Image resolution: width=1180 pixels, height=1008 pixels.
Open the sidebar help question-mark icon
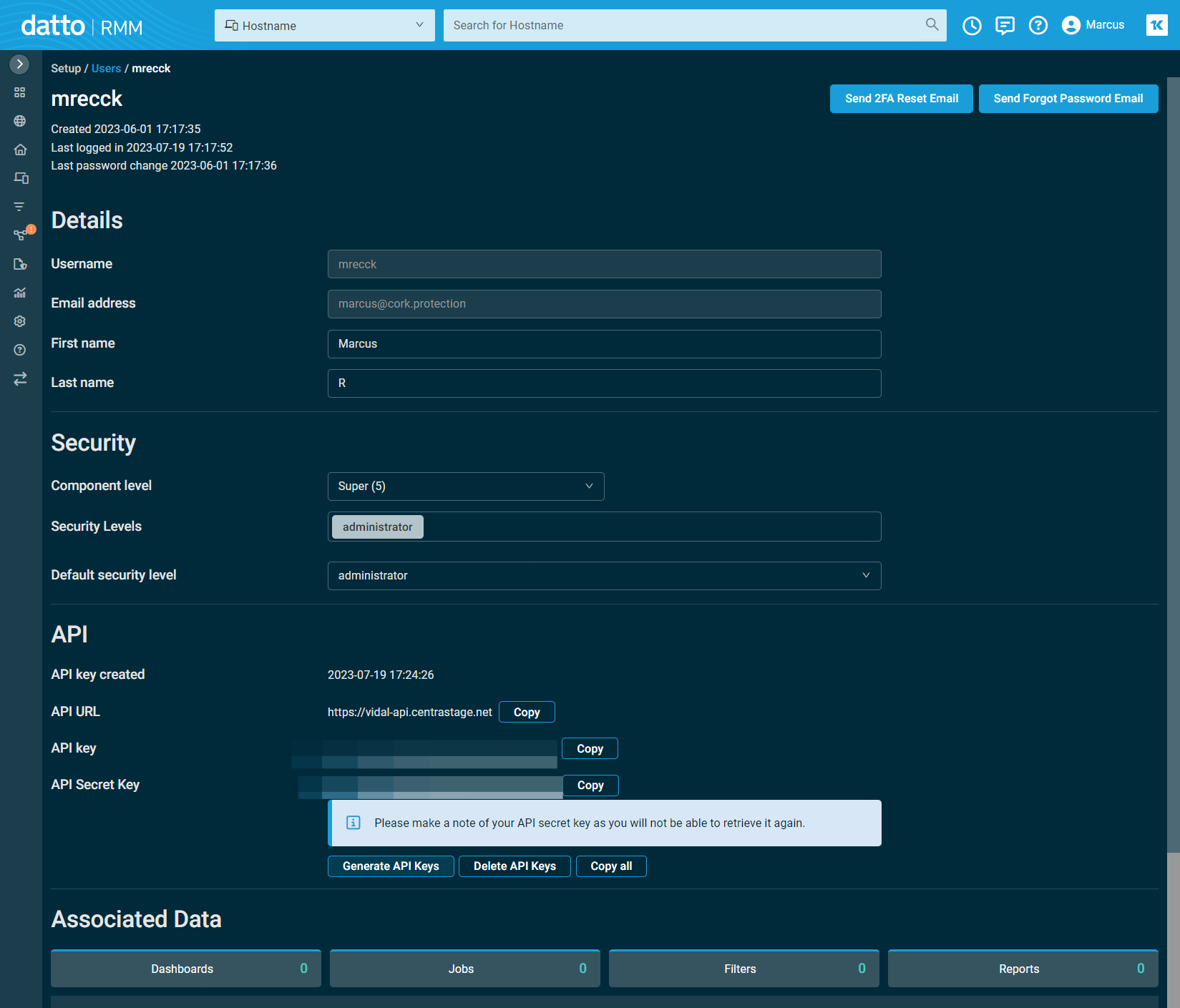click(20, 350)
